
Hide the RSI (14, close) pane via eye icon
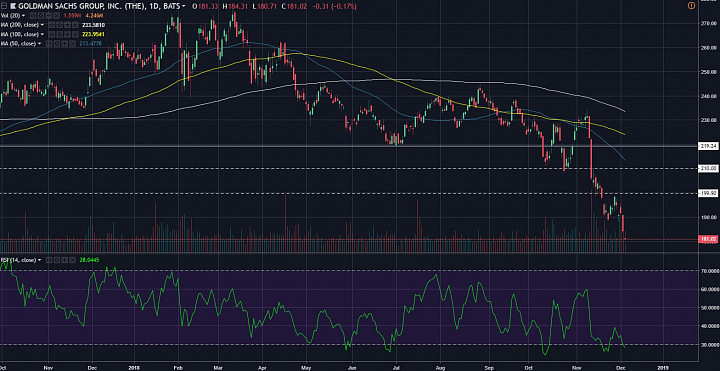pyautogui.click(x=49, y=260)
